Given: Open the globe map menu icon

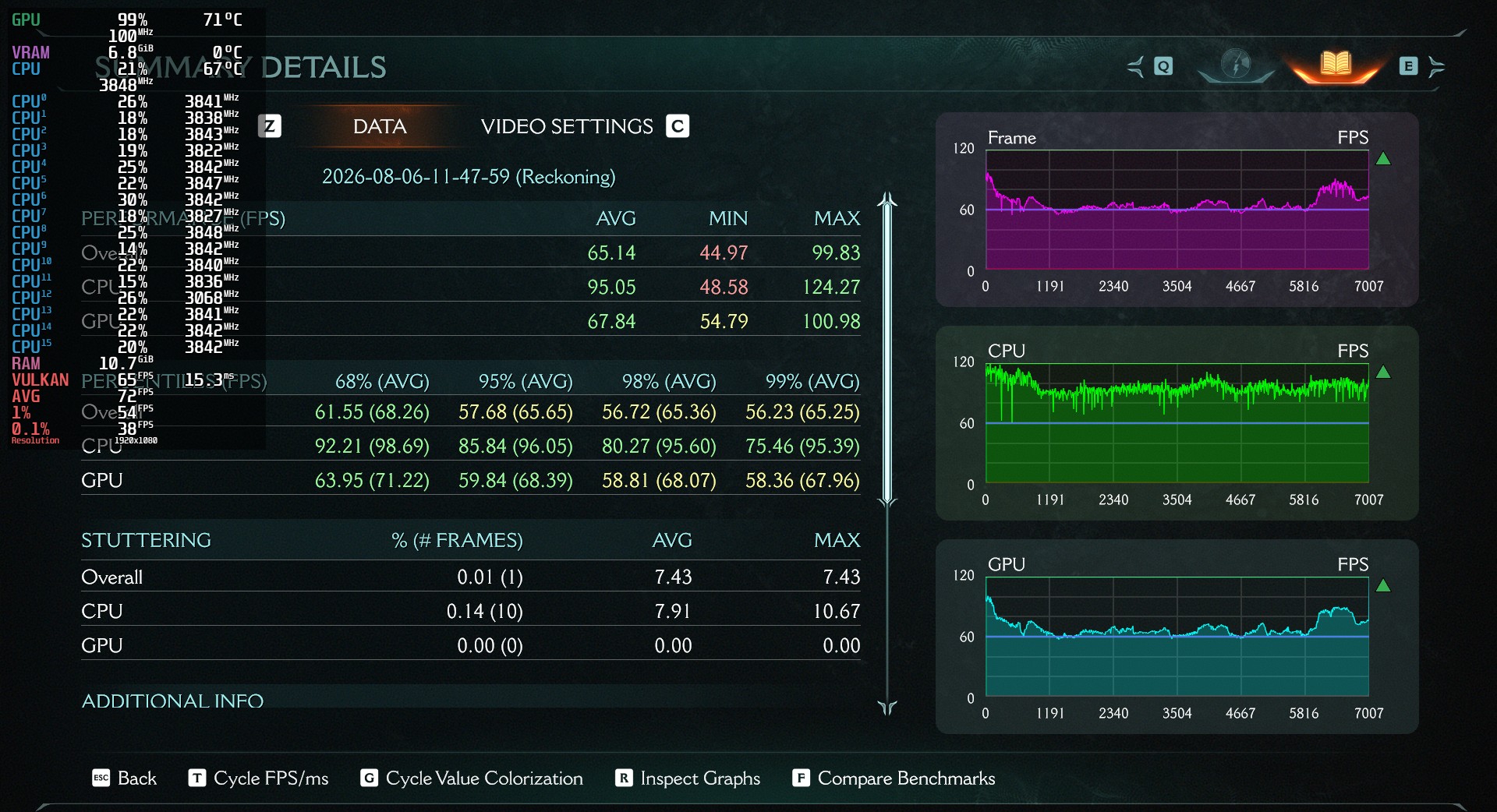Looking at the screenshot, I should [x=1236, y=64].
